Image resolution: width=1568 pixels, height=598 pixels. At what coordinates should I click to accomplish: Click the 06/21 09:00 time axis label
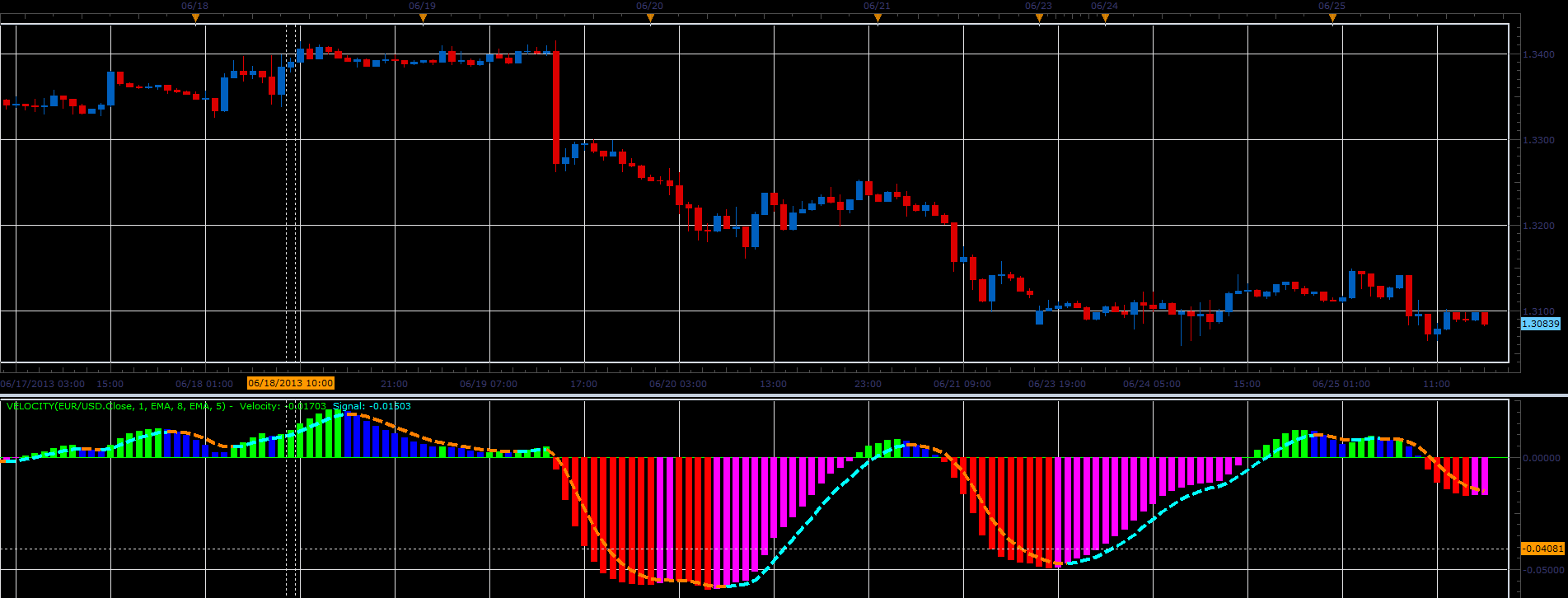pyautogui.click(x=962, y=384)
